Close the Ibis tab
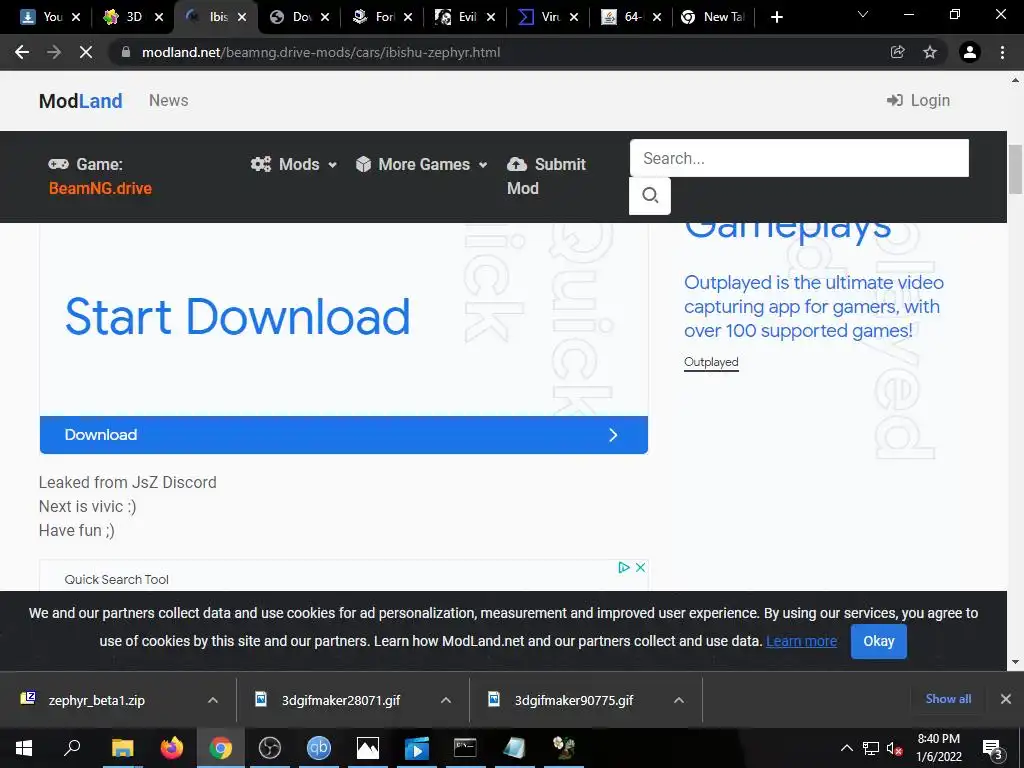1024x768 pixels. coord(242,17)
